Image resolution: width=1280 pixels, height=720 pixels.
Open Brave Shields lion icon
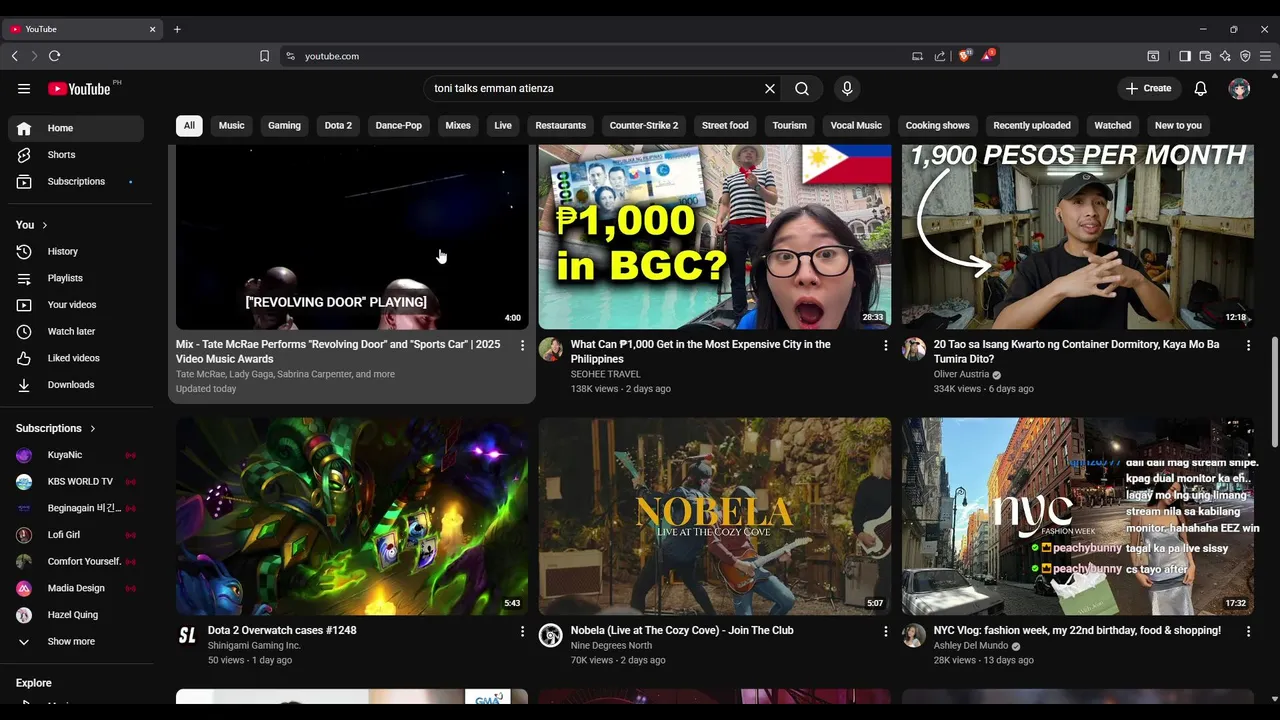point(965,56)
